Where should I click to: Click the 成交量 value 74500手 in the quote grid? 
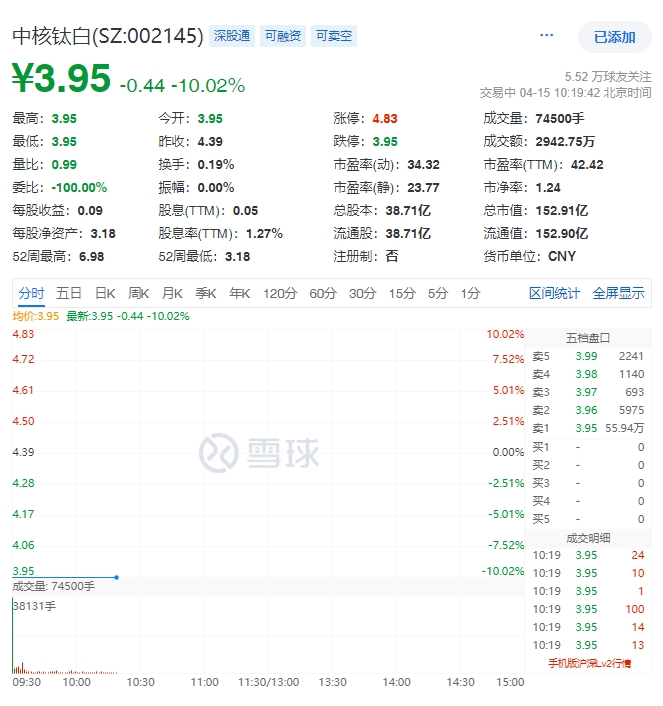(x=560, y=119)
